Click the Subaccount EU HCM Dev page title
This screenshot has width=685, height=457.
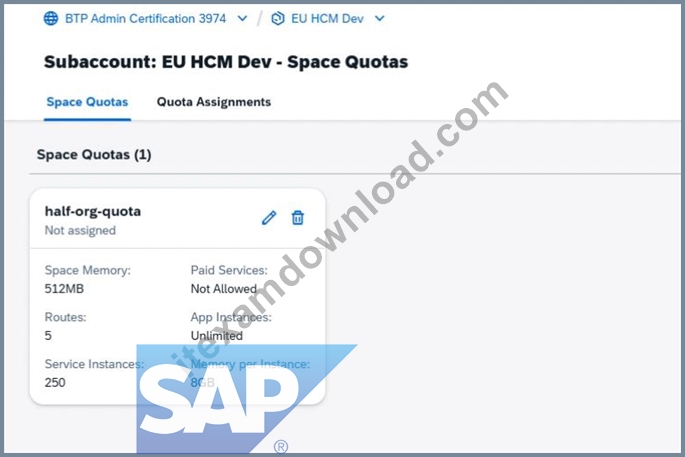click(x=226, y=62)
